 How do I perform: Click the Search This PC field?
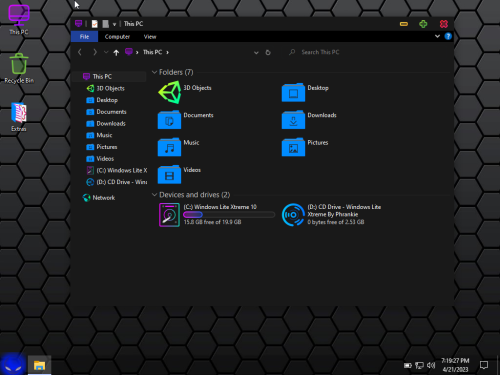(x=367, y=52)
